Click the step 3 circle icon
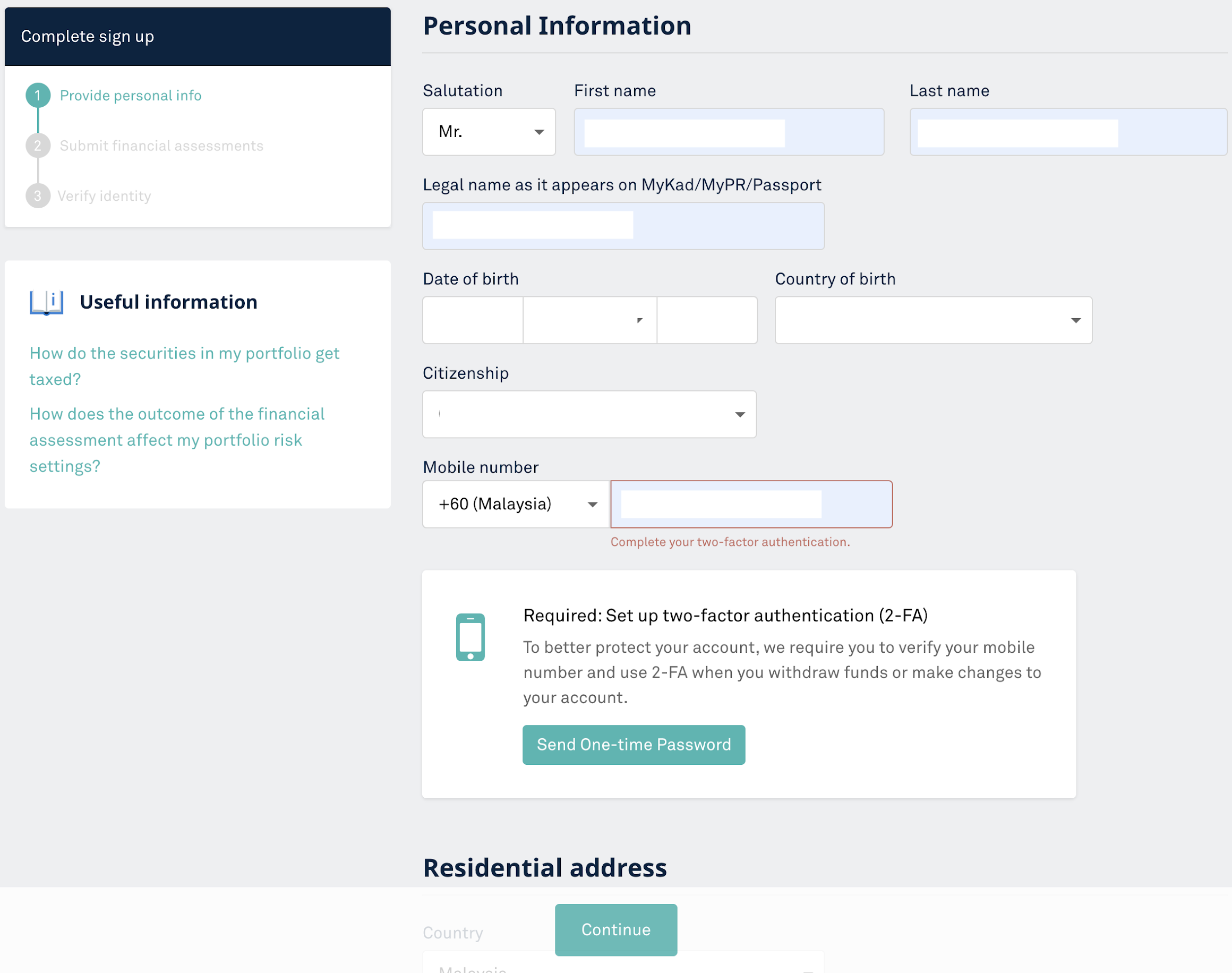 point(38,196)
